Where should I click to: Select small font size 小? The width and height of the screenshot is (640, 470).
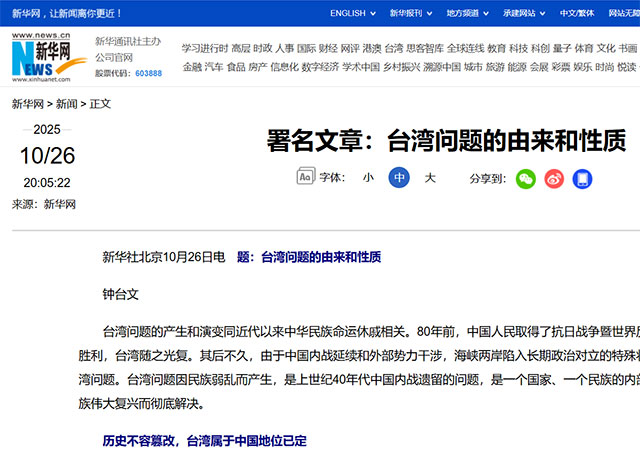click(x=368, y=178)
